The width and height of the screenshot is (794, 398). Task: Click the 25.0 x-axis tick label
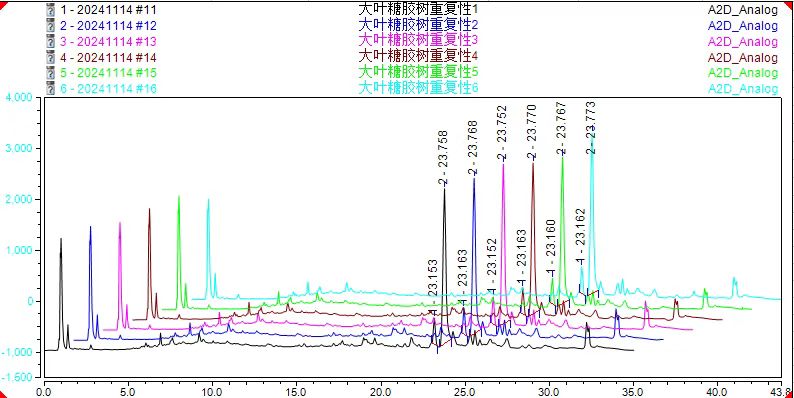point(464,391)
